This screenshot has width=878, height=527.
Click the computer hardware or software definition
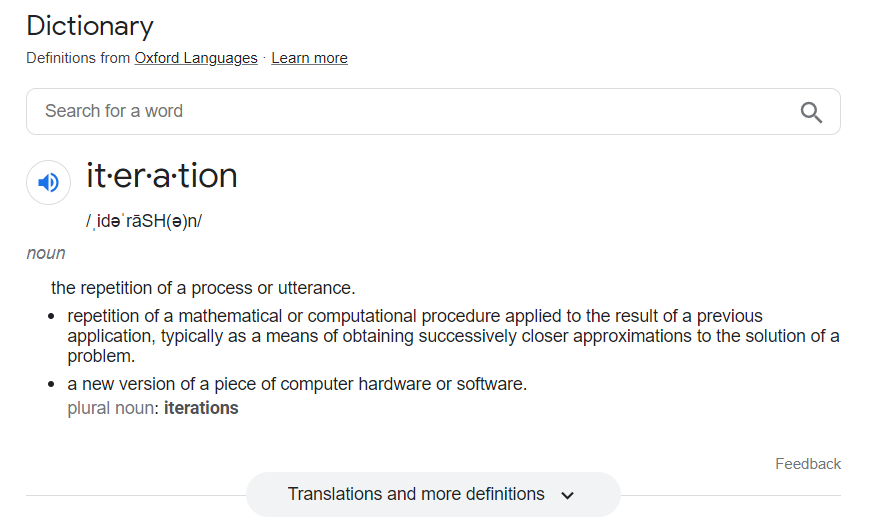click(297, 384)
